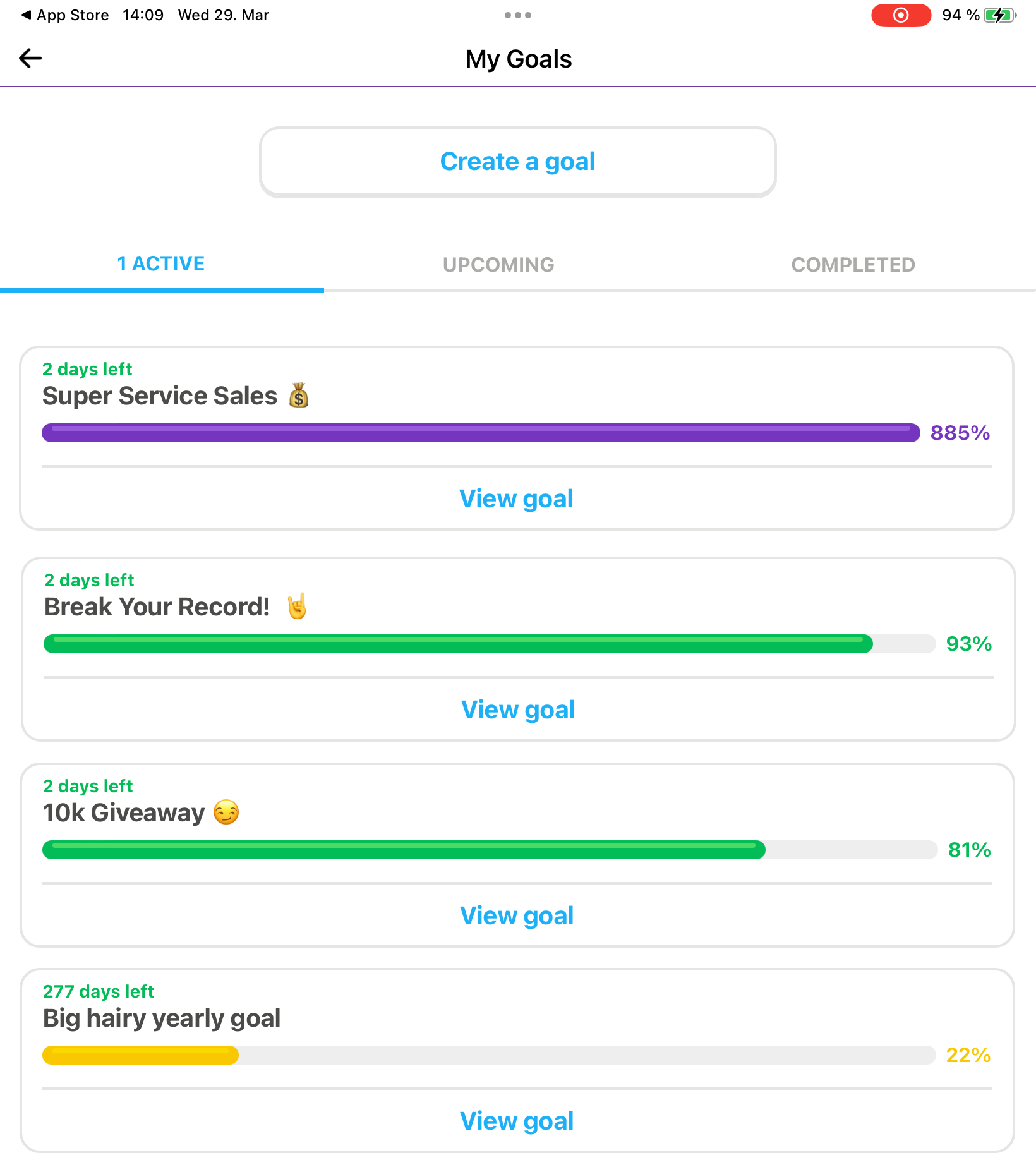This screenshot has height=1160, width=1036.
Task: Tap the battery charging icon
Action: 999,15
